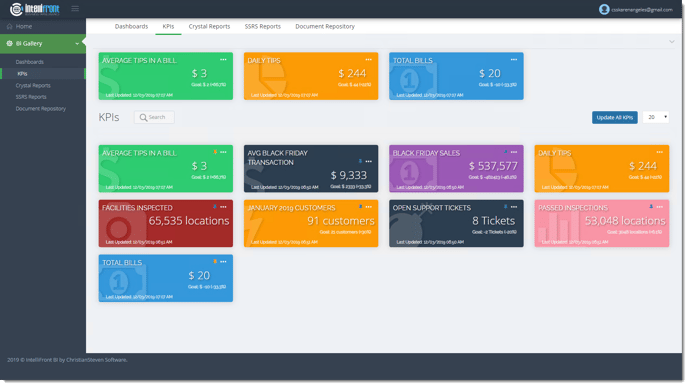This screenshot has width=688, height=386.
Task: Open three-dot menu on Passed Inspections card
Action: click(659, 207)
